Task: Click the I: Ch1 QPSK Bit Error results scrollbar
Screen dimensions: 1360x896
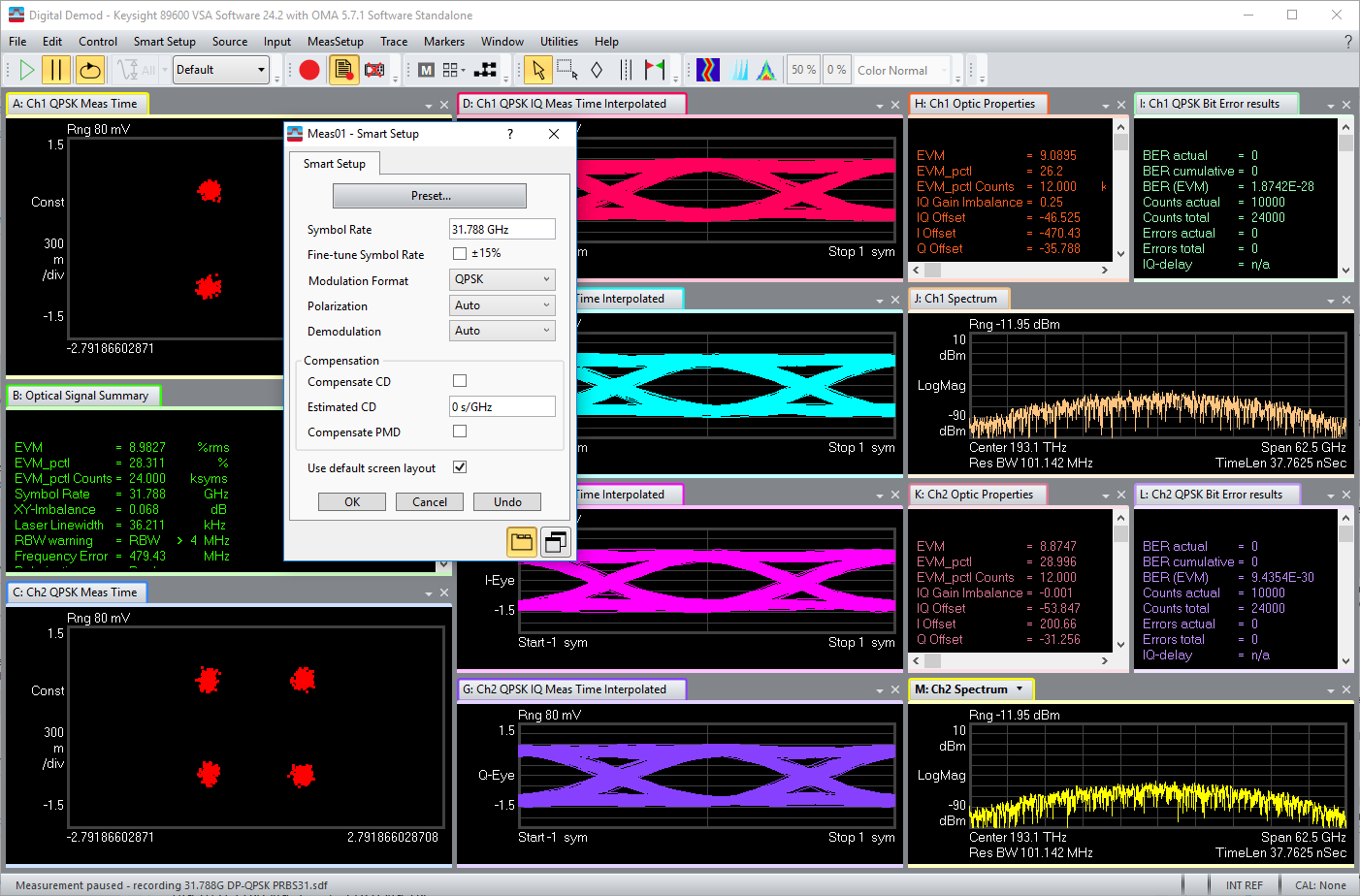Action: tap(1345, 199)
